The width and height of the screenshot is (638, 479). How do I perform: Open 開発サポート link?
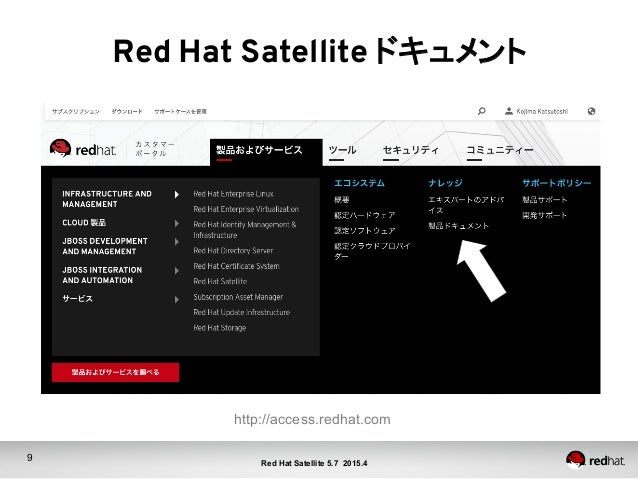coord(544,215)
